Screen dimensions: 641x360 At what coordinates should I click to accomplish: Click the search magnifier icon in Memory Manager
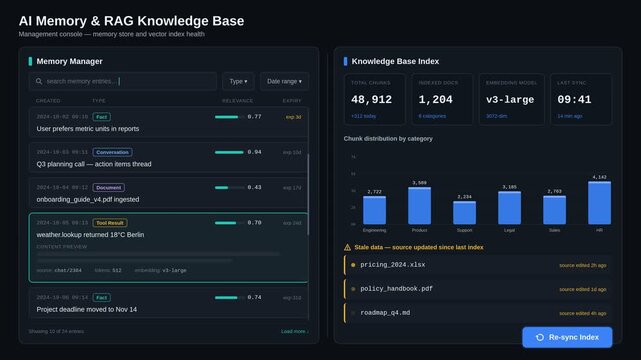pyautogui.click(x=39, y=81)
